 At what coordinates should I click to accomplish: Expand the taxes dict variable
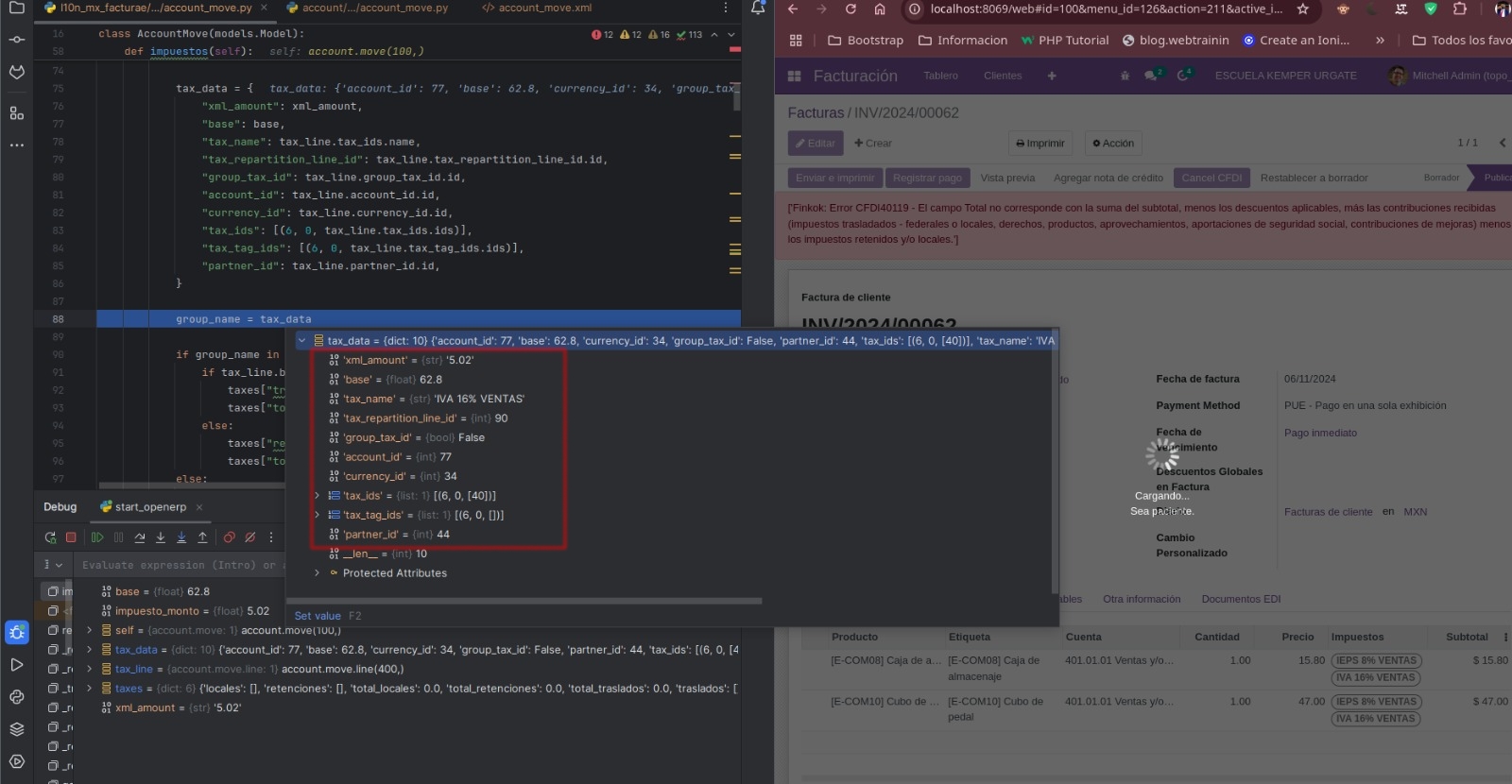point(89,689)
